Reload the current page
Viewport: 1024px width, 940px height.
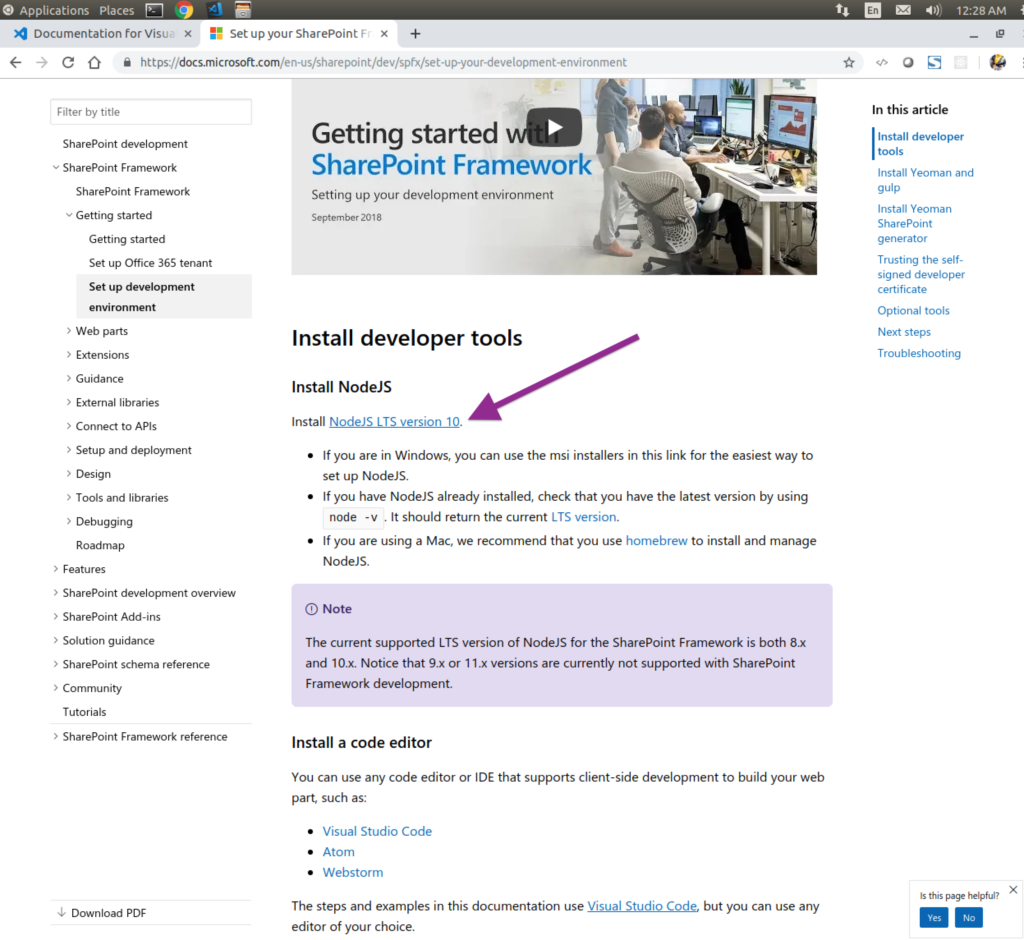(x=68, y=62)
